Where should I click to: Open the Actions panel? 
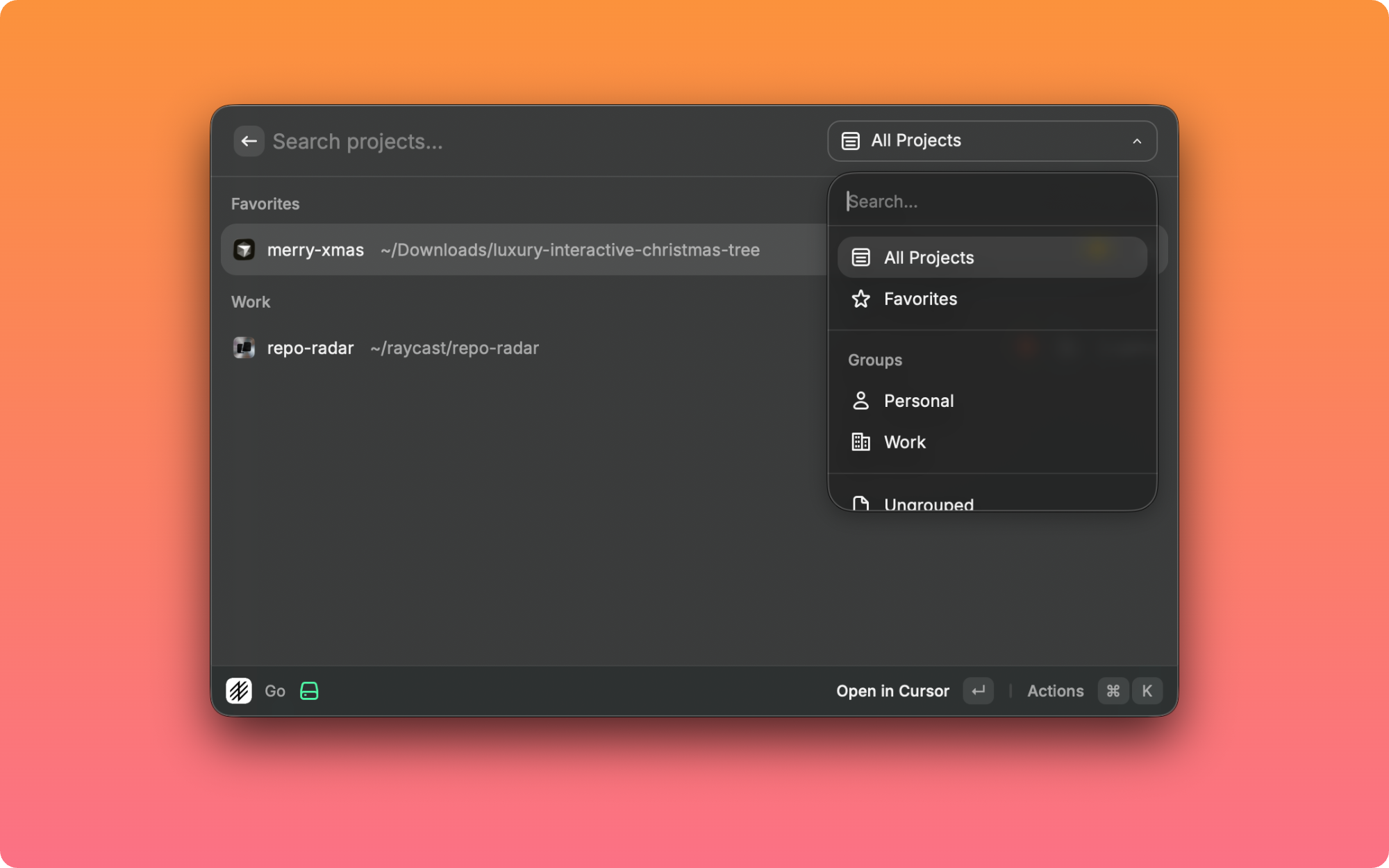tap(1054, 691)
